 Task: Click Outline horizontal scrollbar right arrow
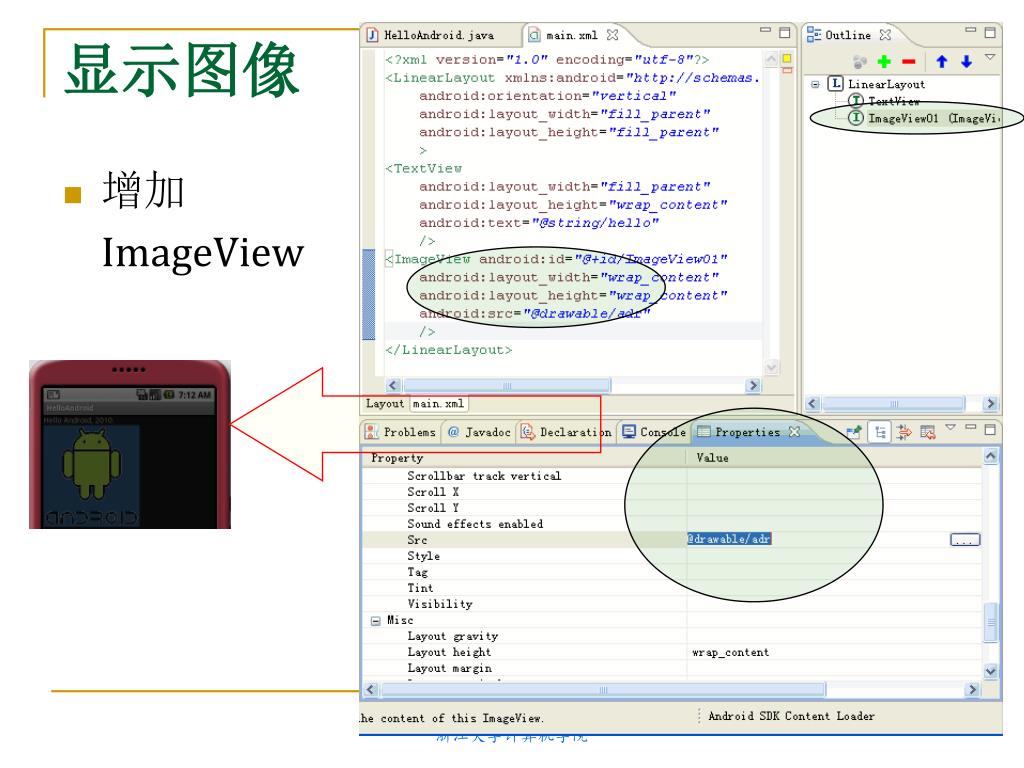[x=991, y=404]
